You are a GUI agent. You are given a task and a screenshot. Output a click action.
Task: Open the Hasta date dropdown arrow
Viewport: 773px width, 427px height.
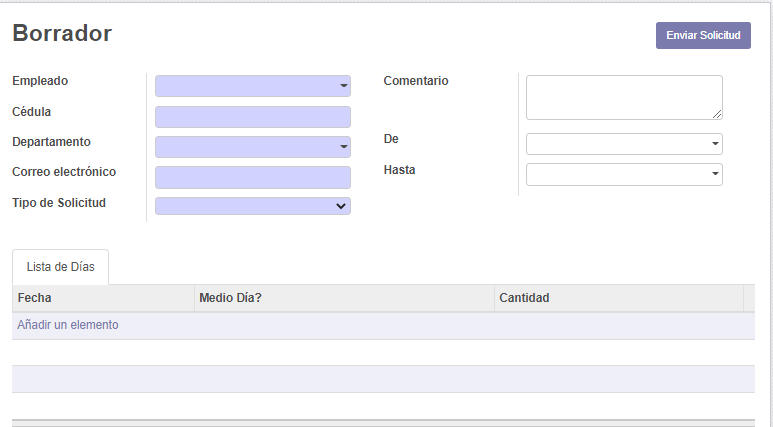point(715,174)
